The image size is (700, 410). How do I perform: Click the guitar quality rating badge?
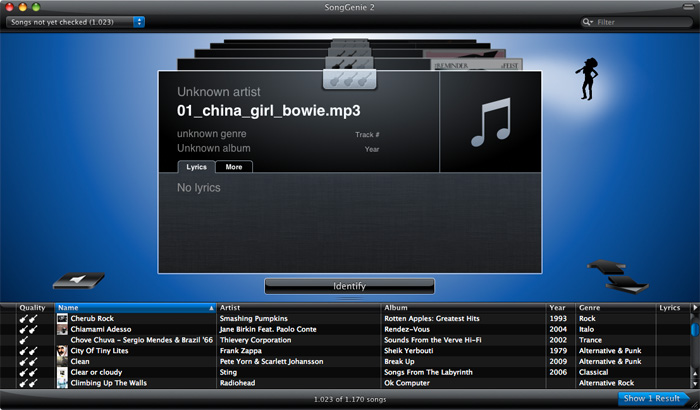tap(350, 79)
